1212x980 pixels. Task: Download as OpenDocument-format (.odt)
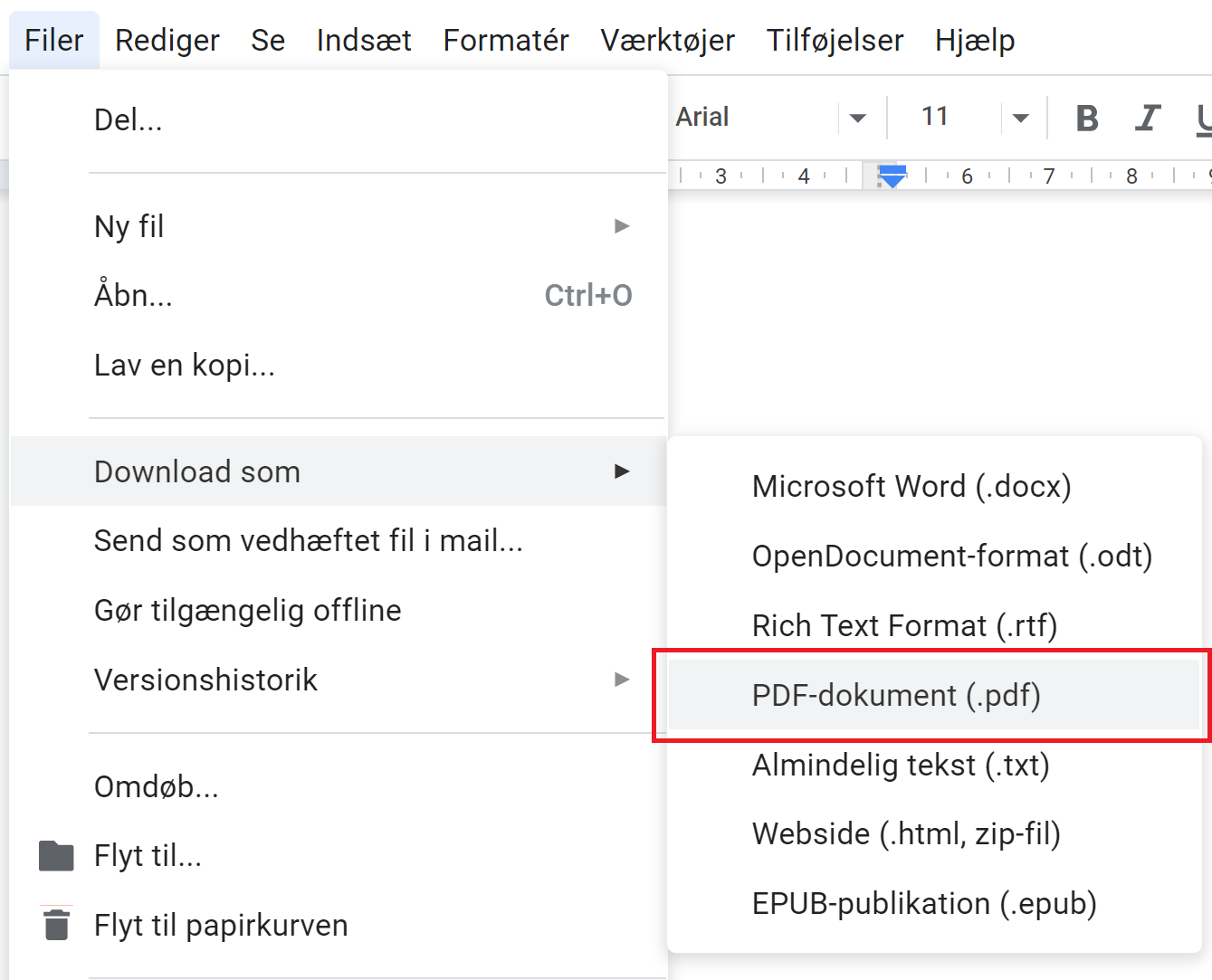click(x=952, y=556)
